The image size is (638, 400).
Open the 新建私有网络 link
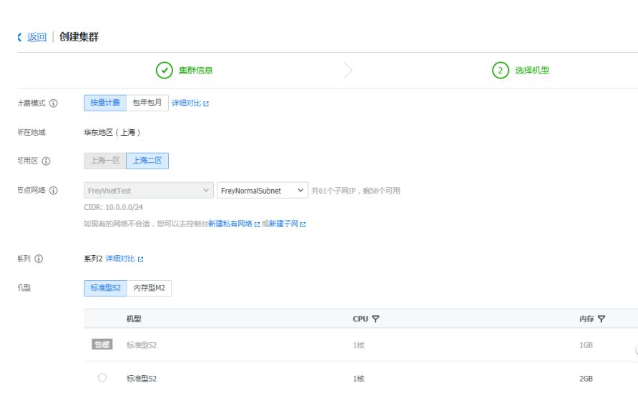[231, 224]
